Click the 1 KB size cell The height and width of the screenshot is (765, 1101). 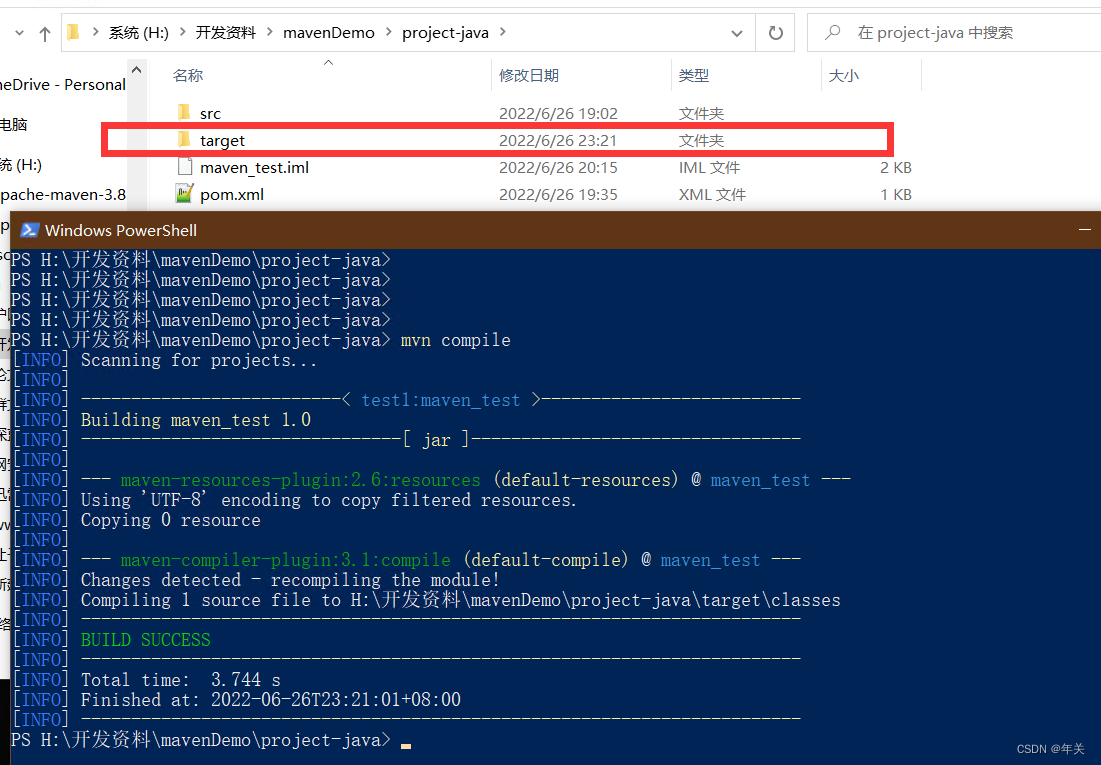(x=896, y=195)
